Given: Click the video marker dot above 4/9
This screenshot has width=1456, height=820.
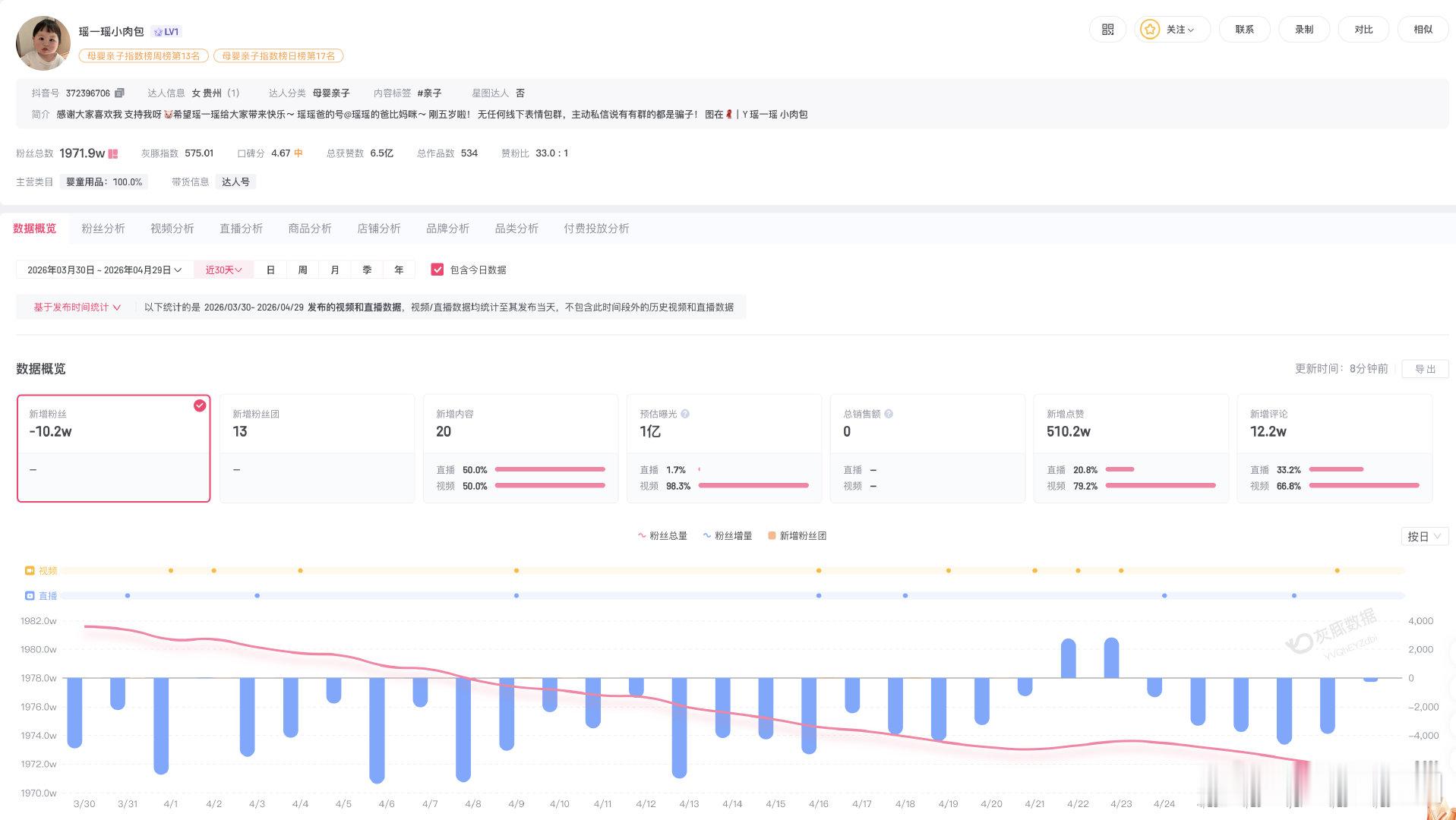Looking at the screenshot, I should (x=516, y=570).
